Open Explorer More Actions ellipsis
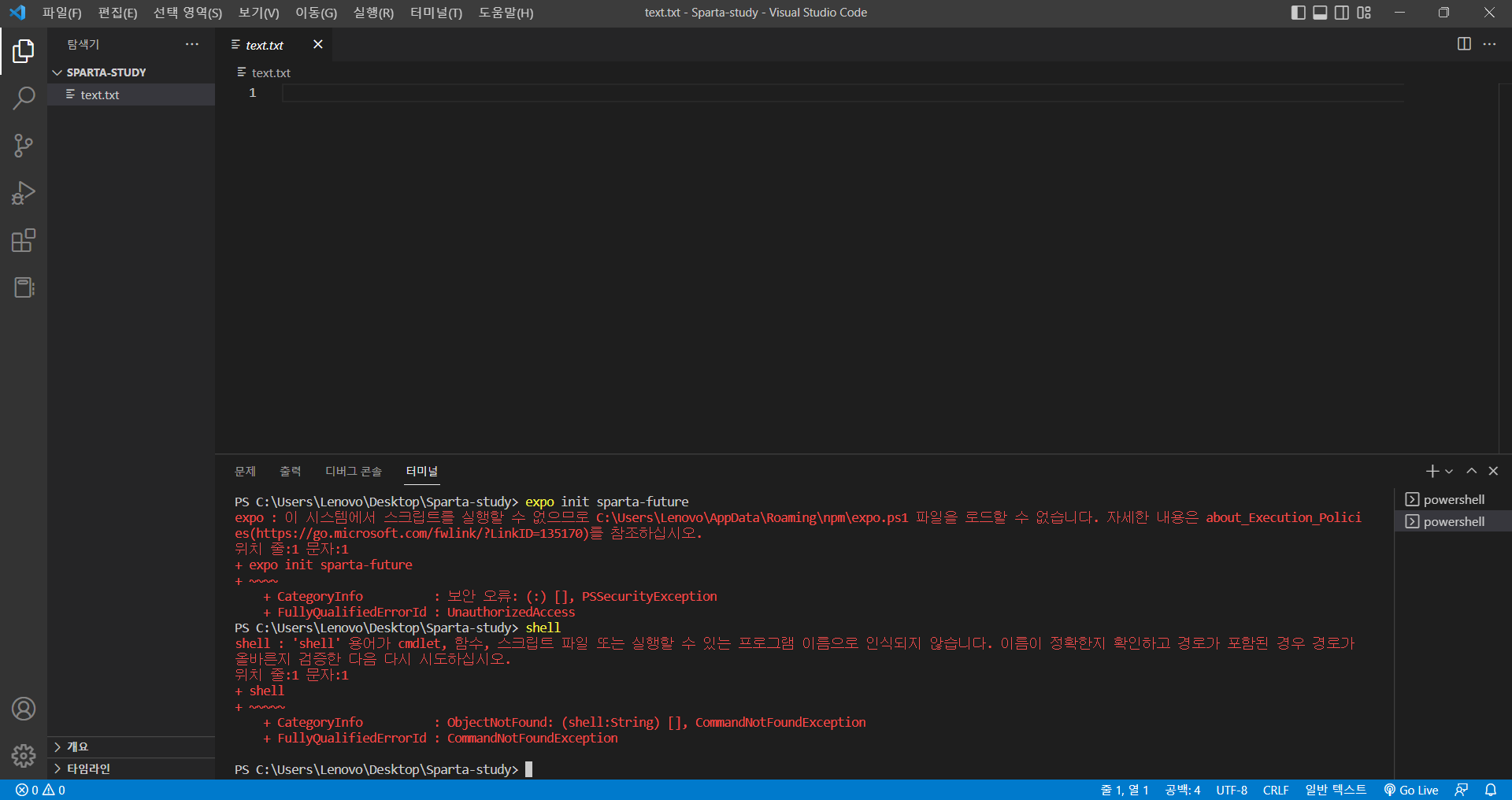This screenshot has height=800, width=1512. [x=192, y=44]
